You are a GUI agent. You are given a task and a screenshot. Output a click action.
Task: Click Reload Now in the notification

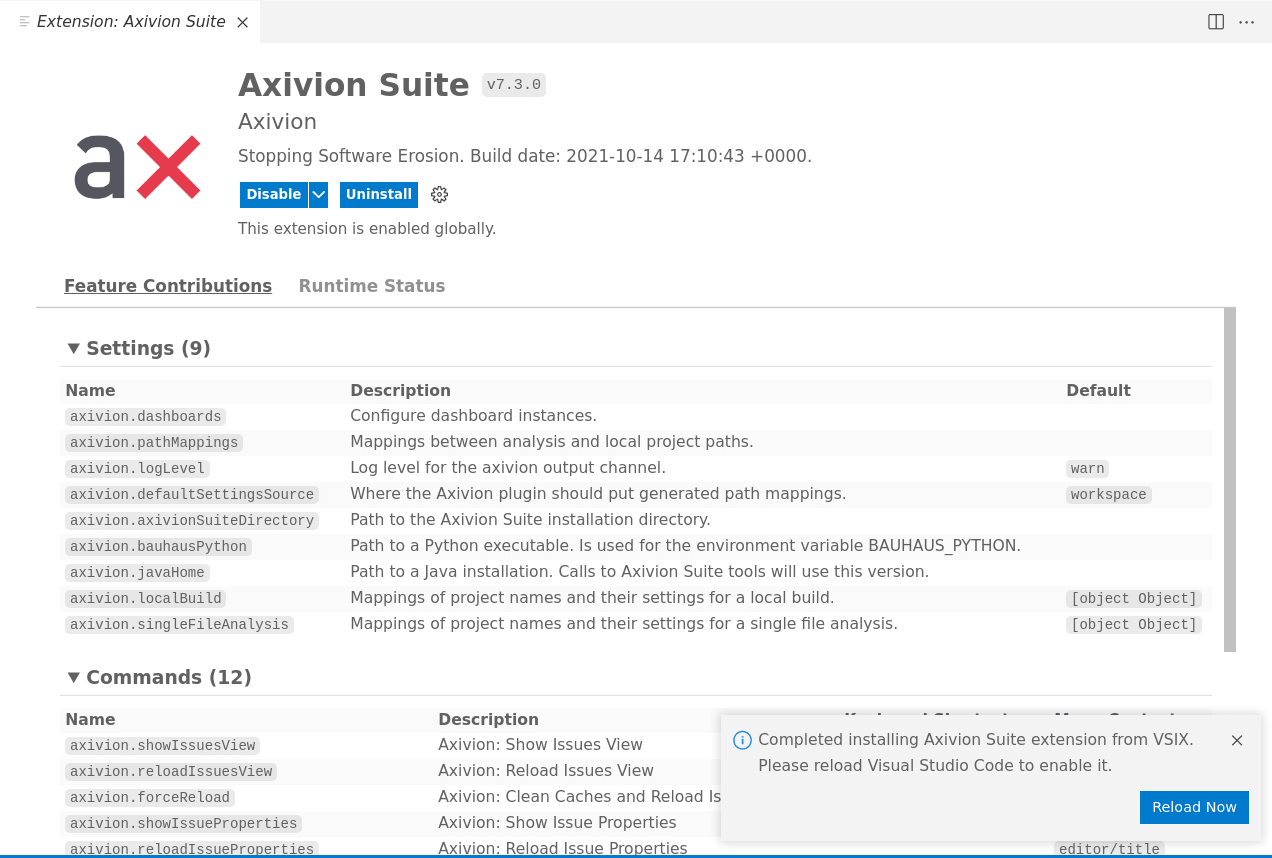tap(1194, 807)
